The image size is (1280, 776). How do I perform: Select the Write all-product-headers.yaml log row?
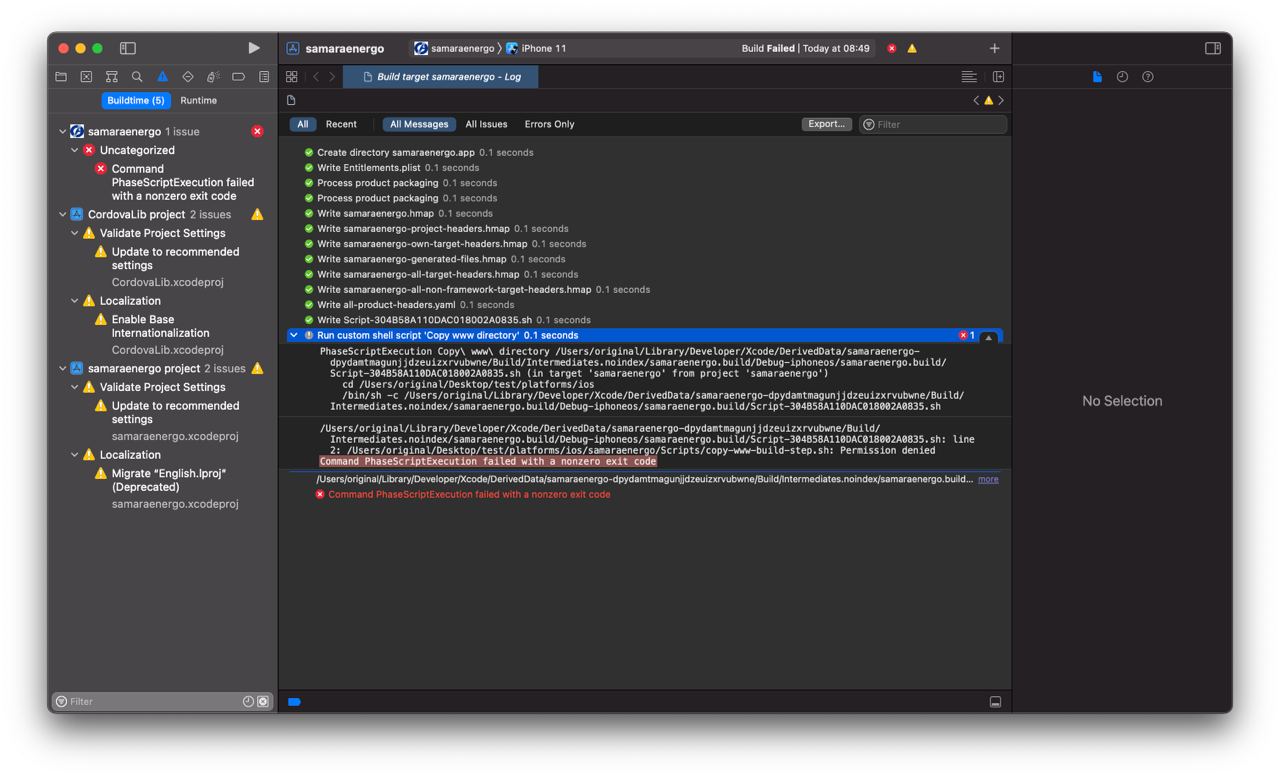click(x=408, y=304)
